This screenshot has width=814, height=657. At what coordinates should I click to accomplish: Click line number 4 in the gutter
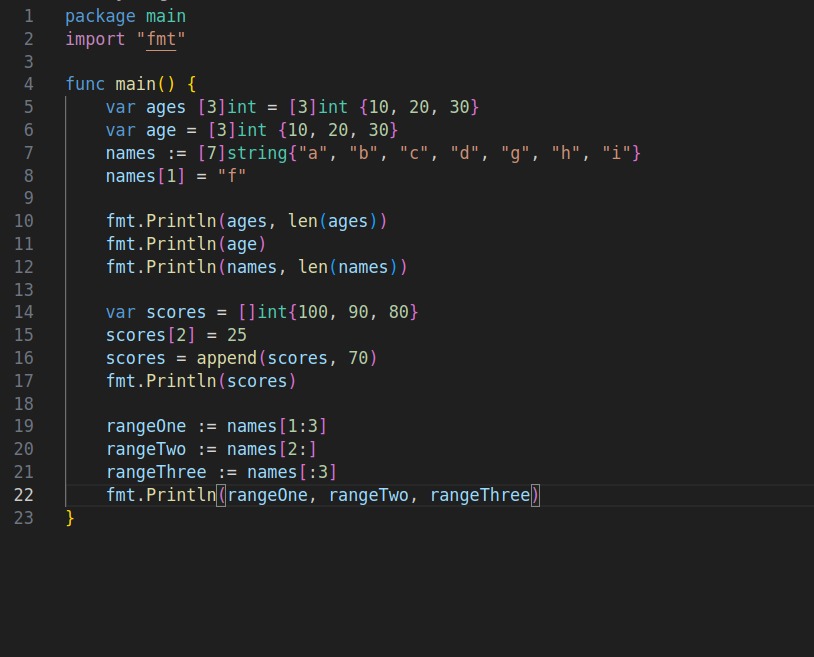[29, 84]
